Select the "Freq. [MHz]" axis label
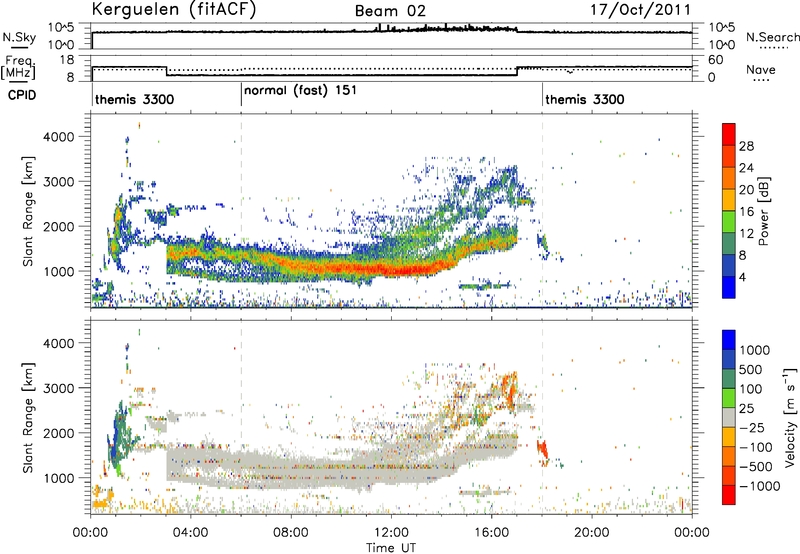800x554 pixels. (x=19, y=67)
